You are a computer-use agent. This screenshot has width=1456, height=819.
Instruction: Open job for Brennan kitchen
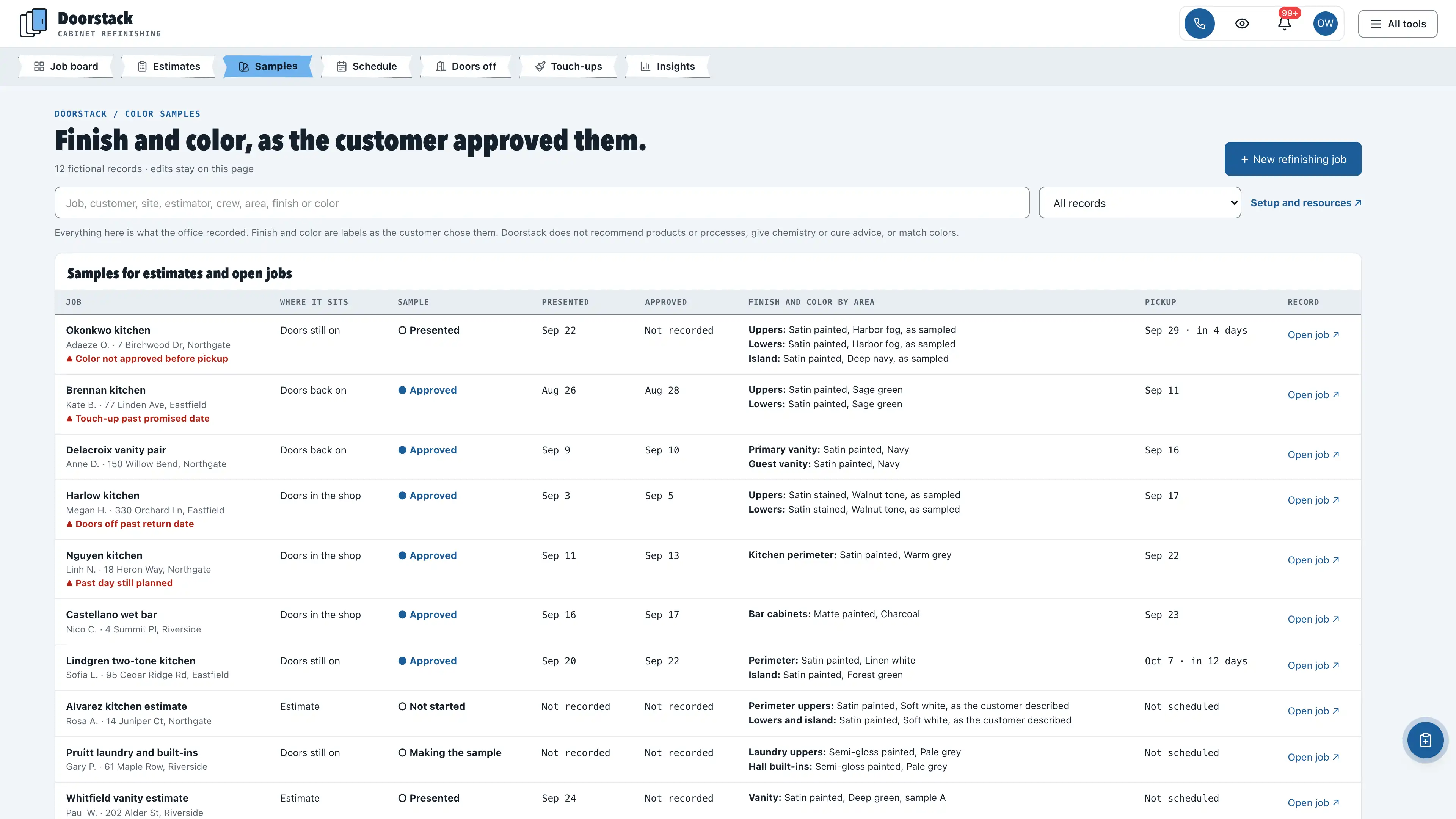(1313, 394)
